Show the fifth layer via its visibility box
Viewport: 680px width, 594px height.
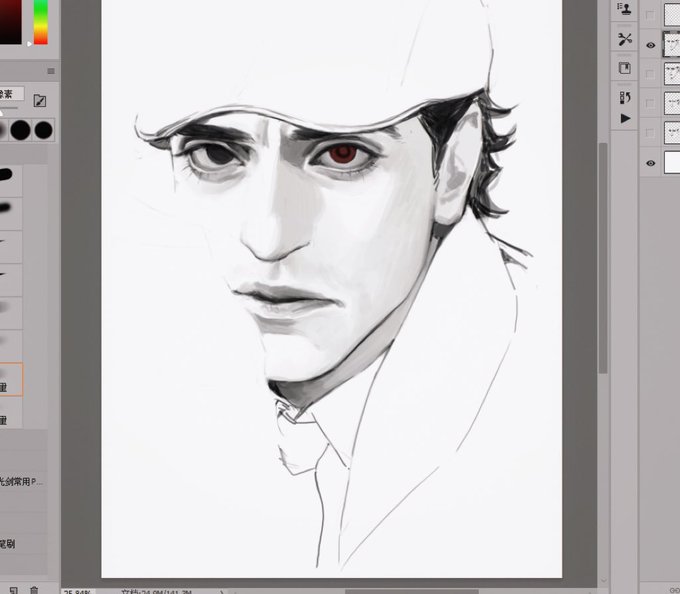650,132
